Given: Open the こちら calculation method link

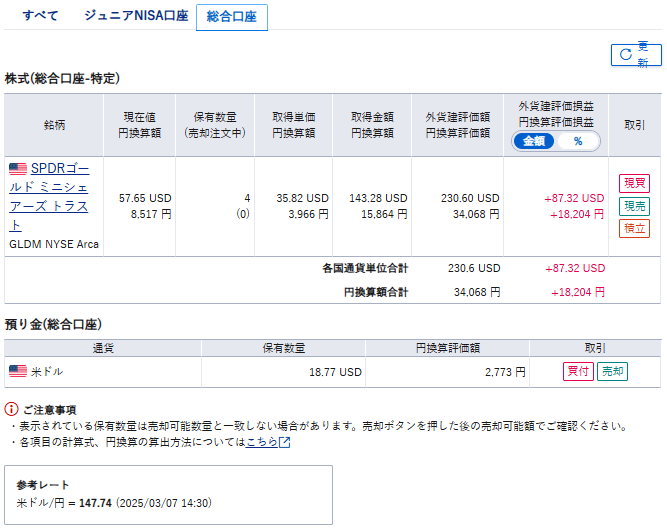Looking at the screenshot, I should click(x=262, y=442).
